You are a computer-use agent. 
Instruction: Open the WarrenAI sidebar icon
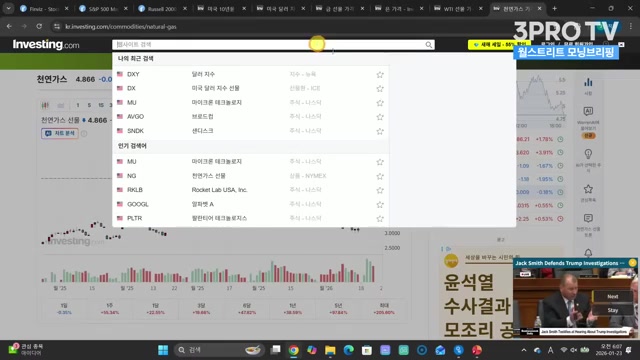[x=588, y=111]
